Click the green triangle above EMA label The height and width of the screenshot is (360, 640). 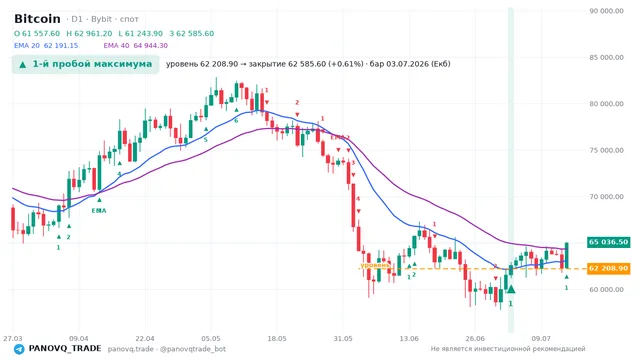pyautogui.click(x=99, y=200)
